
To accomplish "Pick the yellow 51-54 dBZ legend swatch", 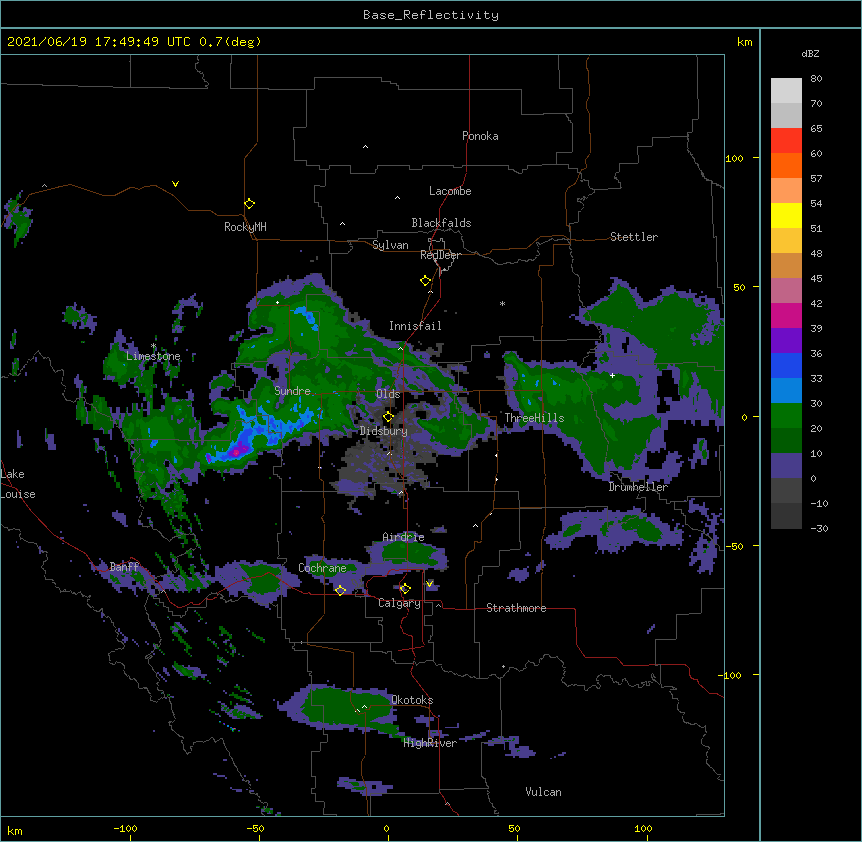I will coord(786,215).
